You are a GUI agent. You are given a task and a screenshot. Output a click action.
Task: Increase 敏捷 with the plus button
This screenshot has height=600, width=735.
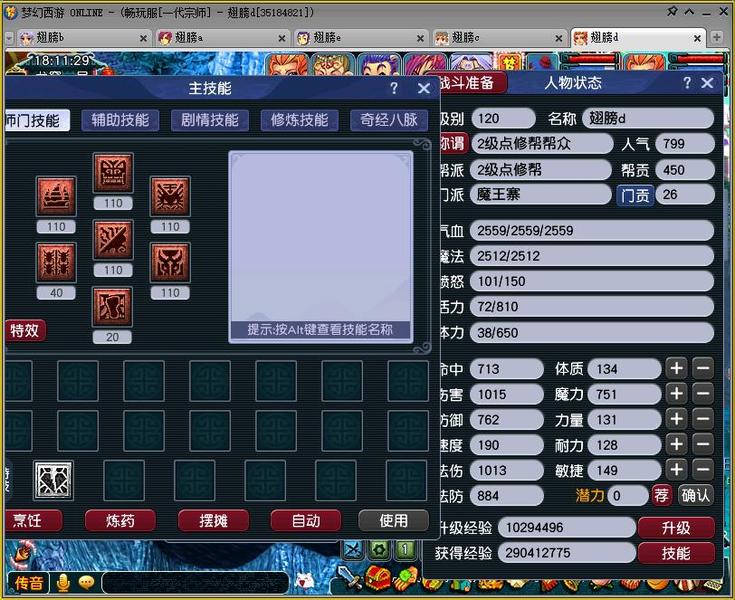tap(676, 470)
